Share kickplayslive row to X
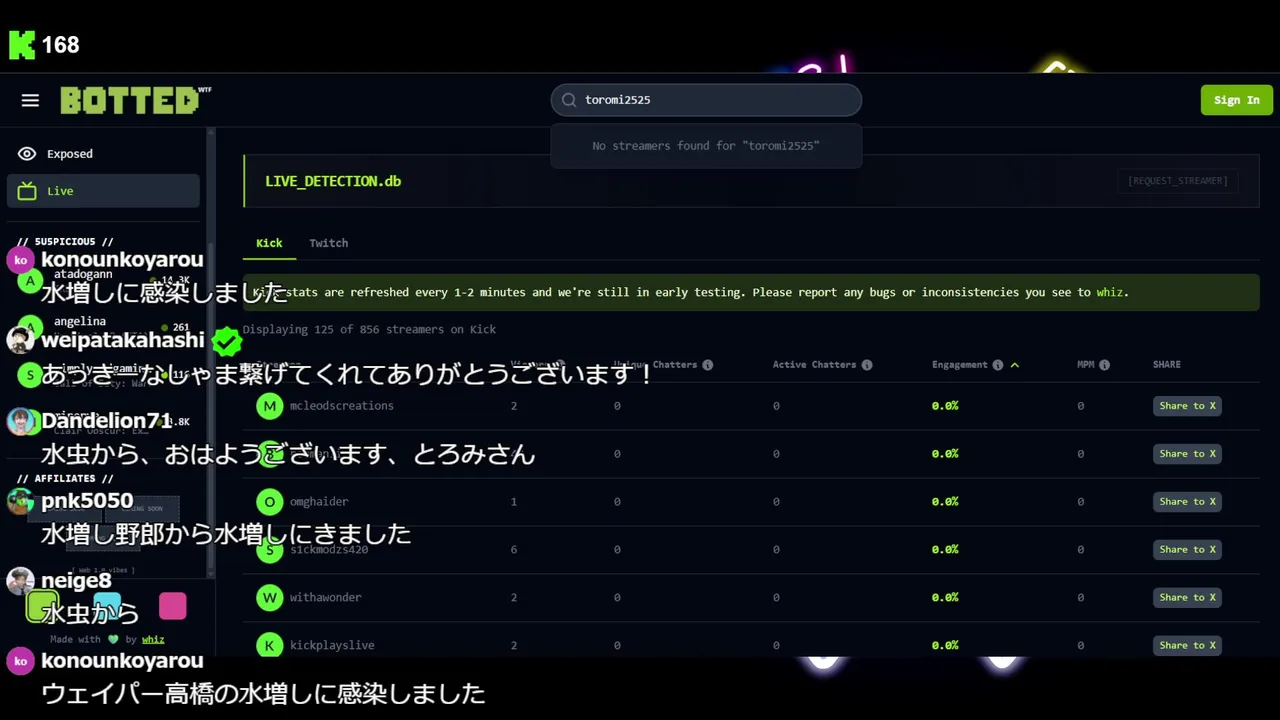 1187,646
